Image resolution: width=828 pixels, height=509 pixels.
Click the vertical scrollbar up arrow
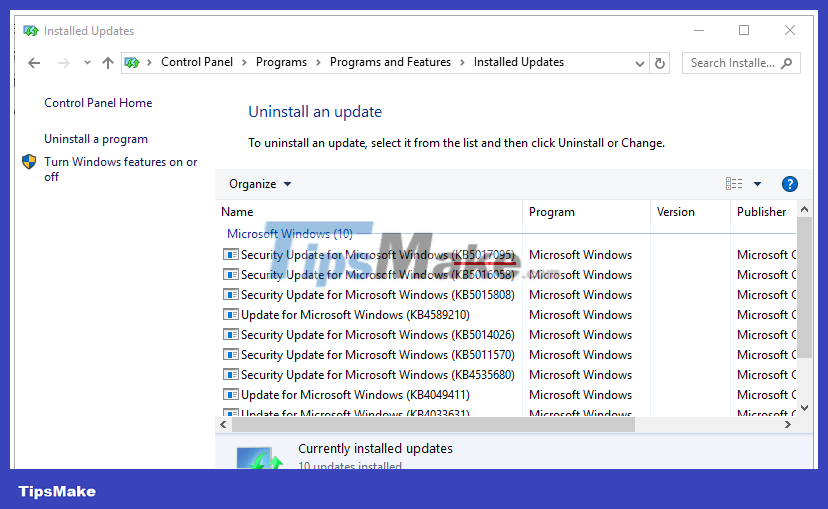tap(804, 210)
